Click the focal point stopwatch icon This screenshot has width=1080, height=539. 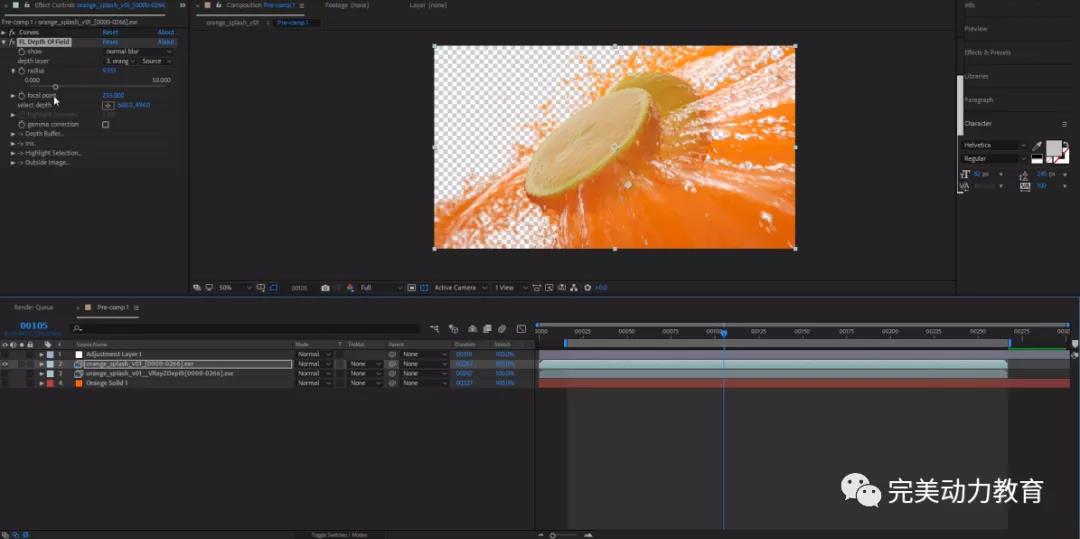21,95
